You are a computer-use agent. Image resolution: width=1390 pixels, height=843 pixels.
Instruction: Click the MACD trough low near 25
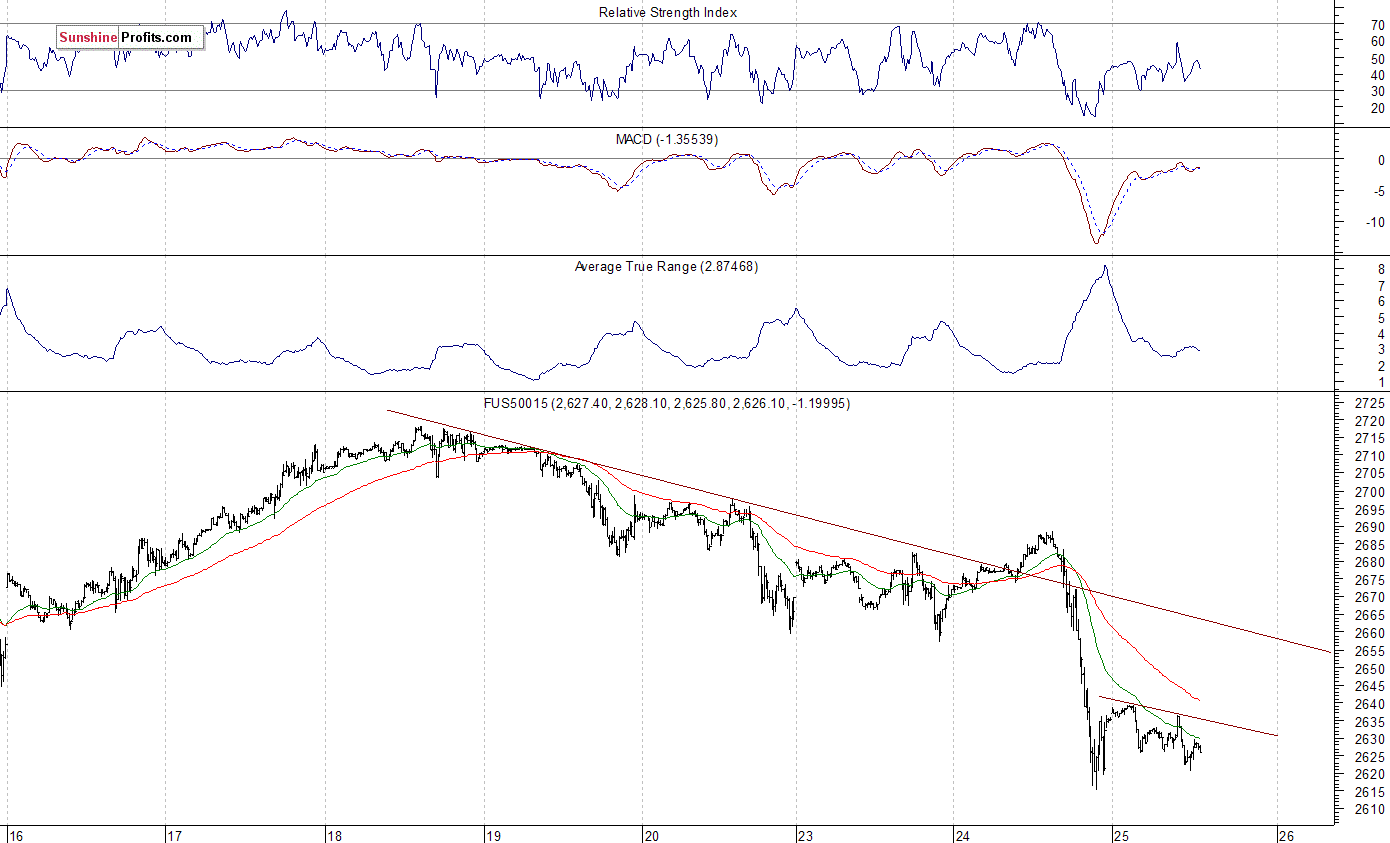pyautogui.click(x=1096, y=241)
